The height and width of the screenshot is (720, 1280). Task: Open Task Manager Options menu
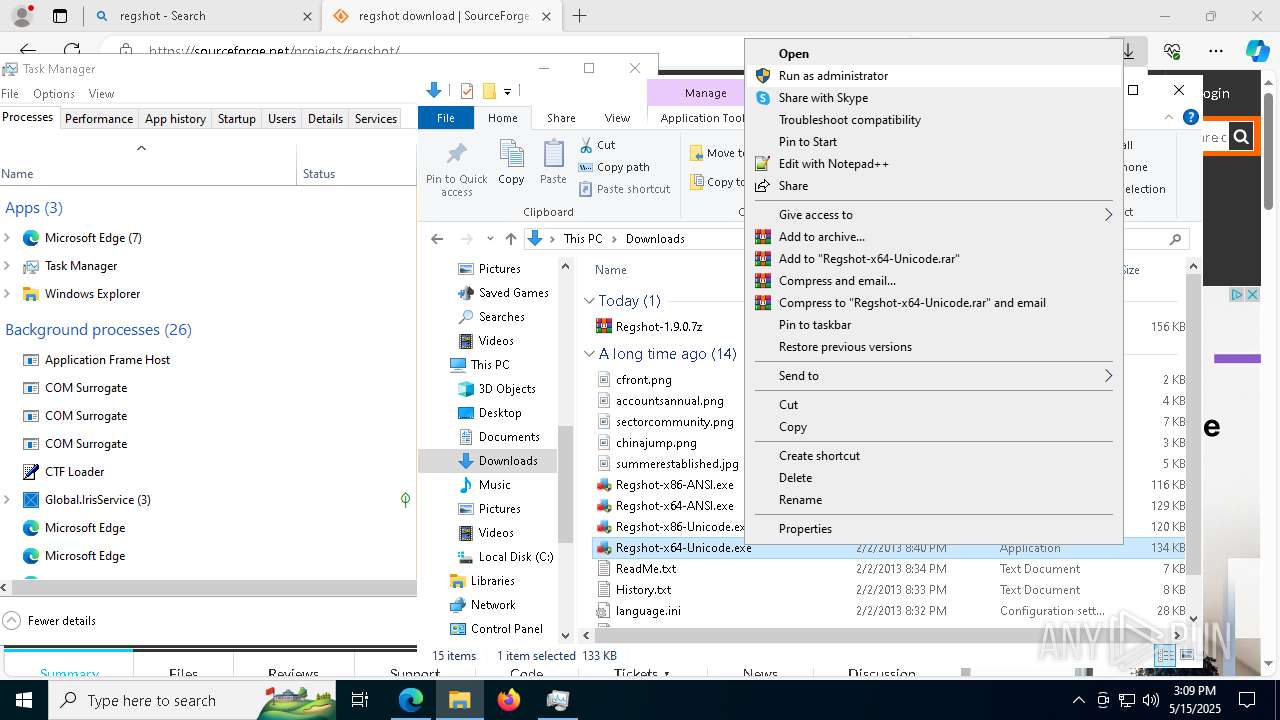click(54, 94)
